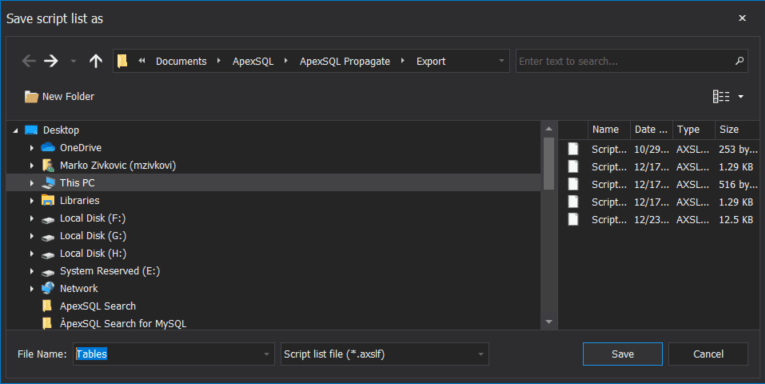Screen dimensions: 765x384
Task: Select Marko Zivkovic (mzivkovi) folder
Action: pyautogui.click(x=118, y=165)
